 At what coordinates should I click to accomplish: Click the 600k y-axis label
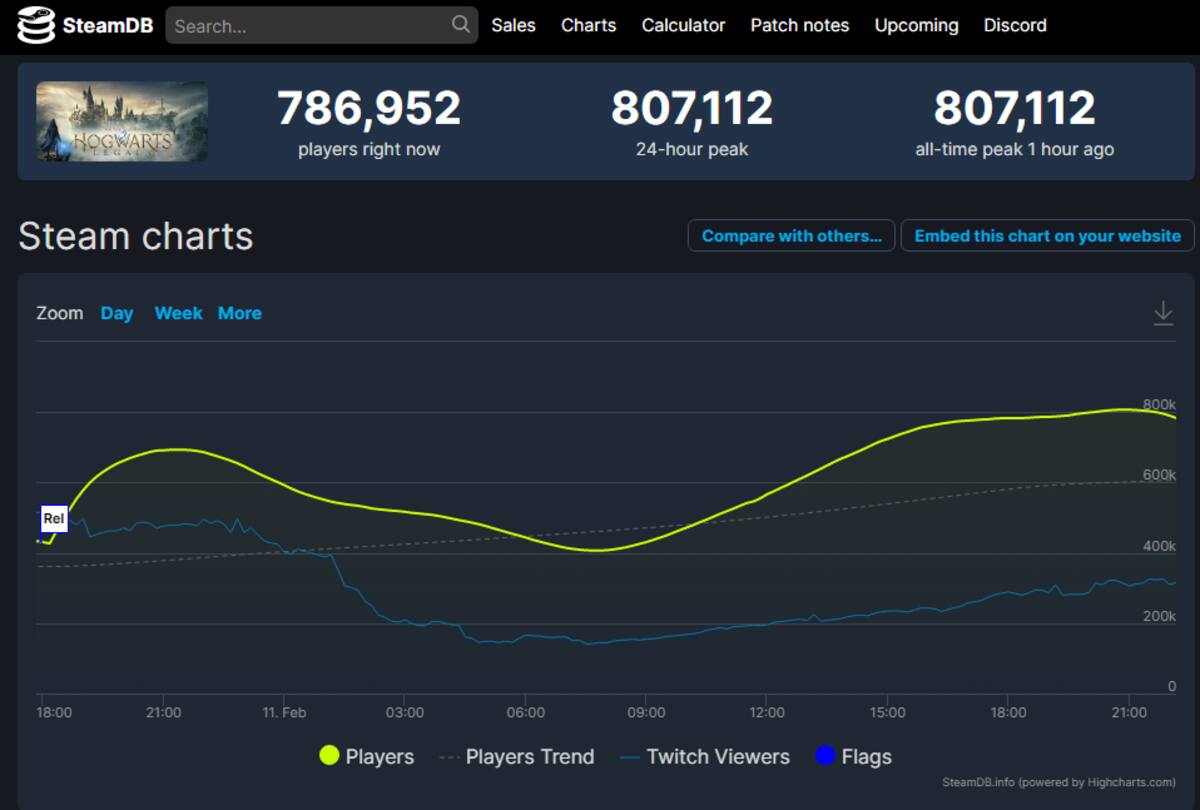point(1159,475)
